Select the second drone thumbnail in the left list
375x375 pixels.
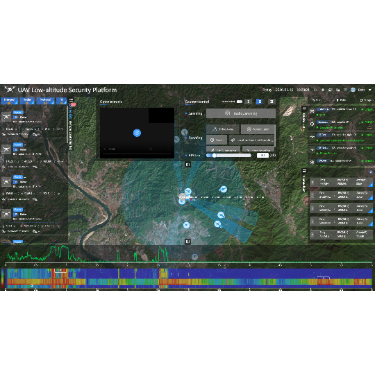click(6, 149)
